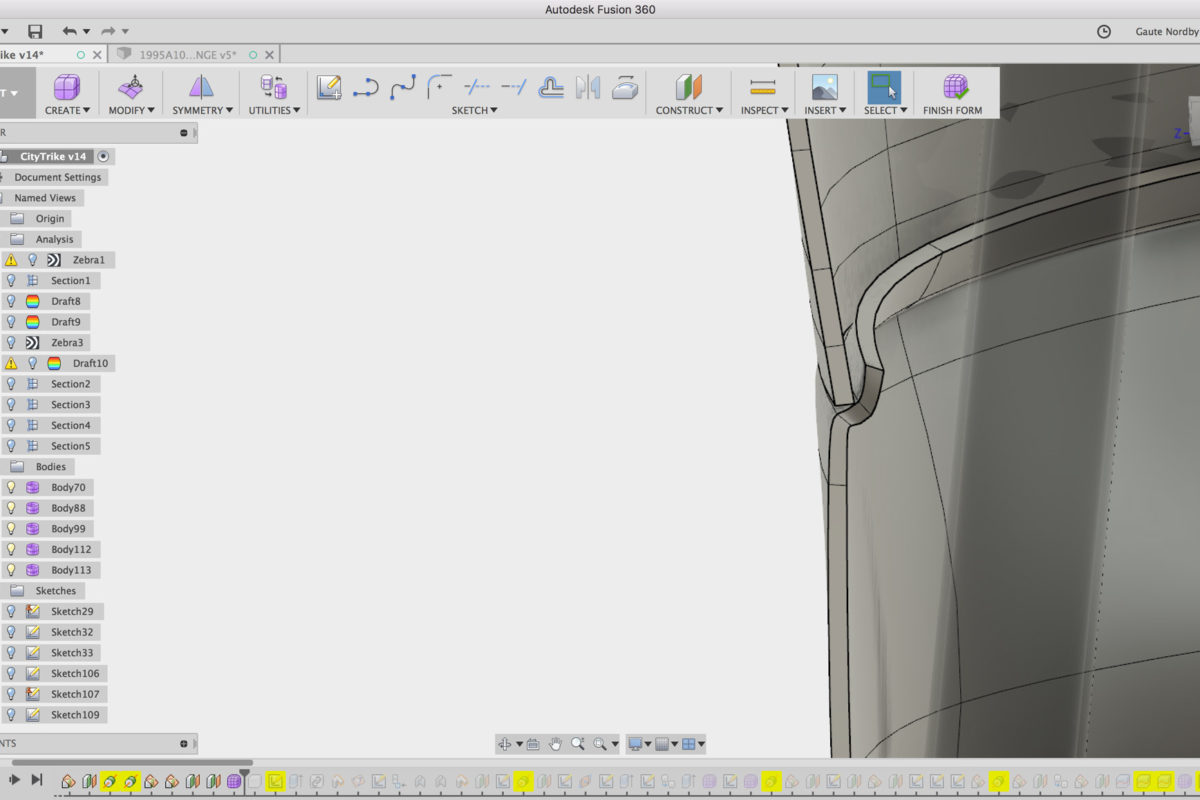Image resolution: width=1200 pixels, height=800 pixels.
Task: Toggle visibility bulb of Section1
Action: click(x=11, y=281)
